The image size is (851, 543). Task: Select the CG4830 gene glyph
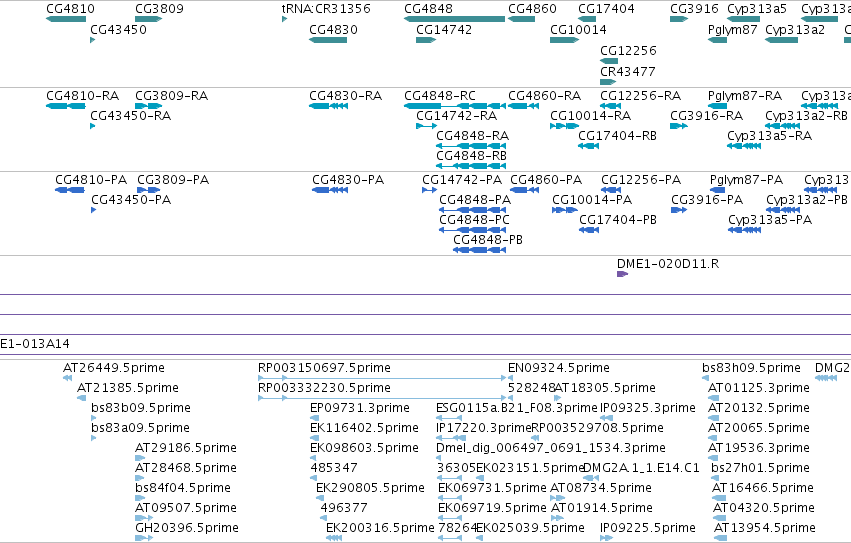[328, 40]
